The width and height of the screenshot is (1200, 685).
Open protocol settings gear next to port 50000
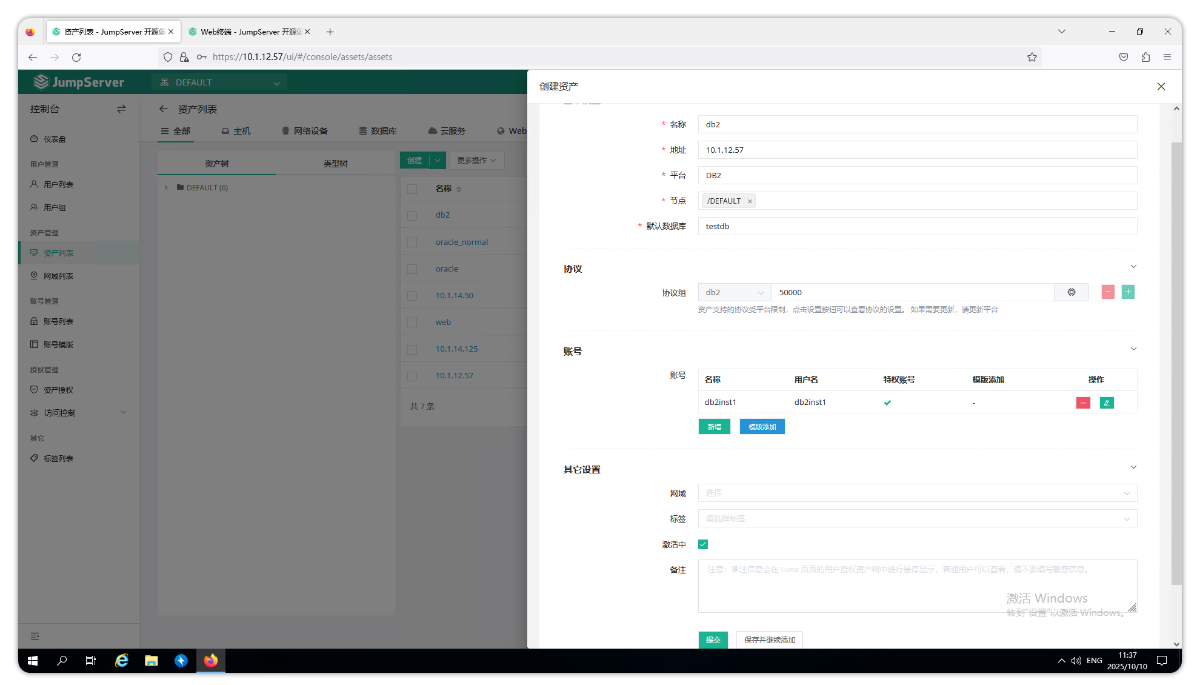pyautogui.click(x=1071, y=292)
